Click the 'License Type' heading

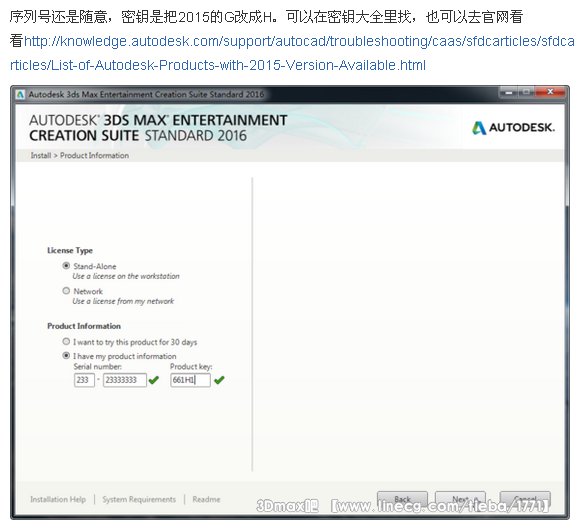(70, 251)
